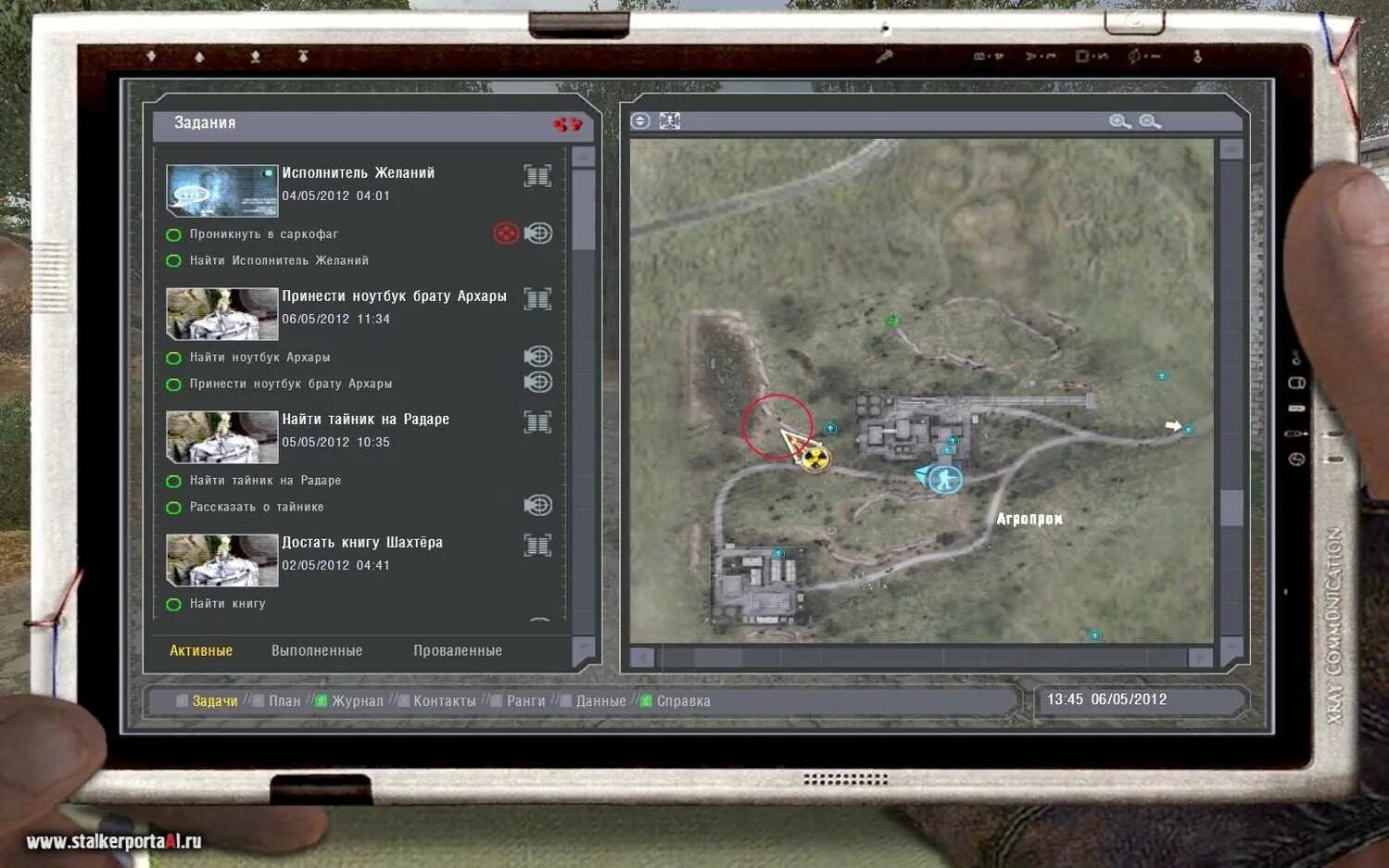Viewport: 1389px width, 868px height.
Task: Center map on player position icon
Action: click(670, 121)
